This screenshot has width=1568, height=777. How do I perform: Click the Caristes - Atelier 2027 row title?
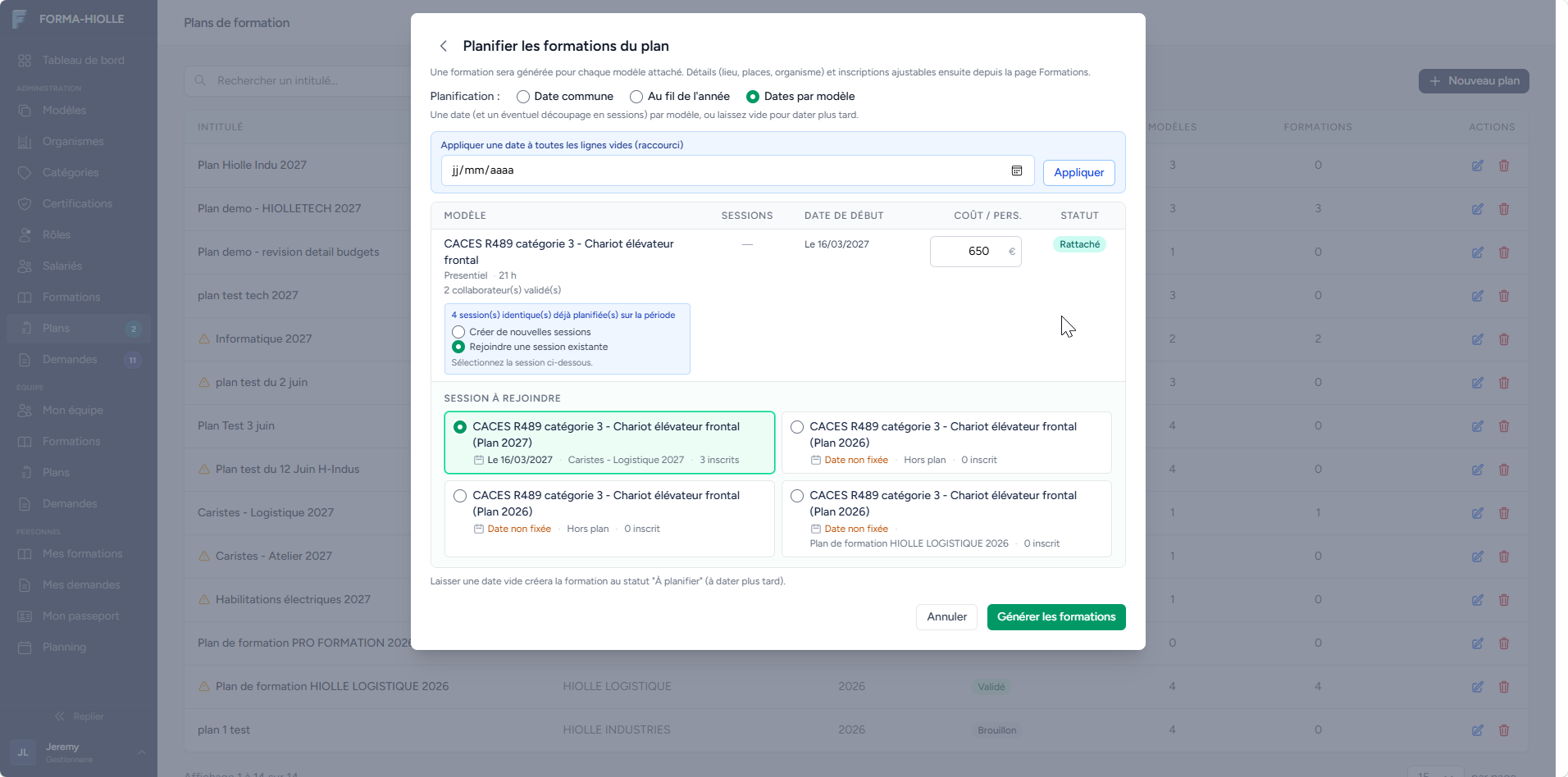(x=274, y=557)
